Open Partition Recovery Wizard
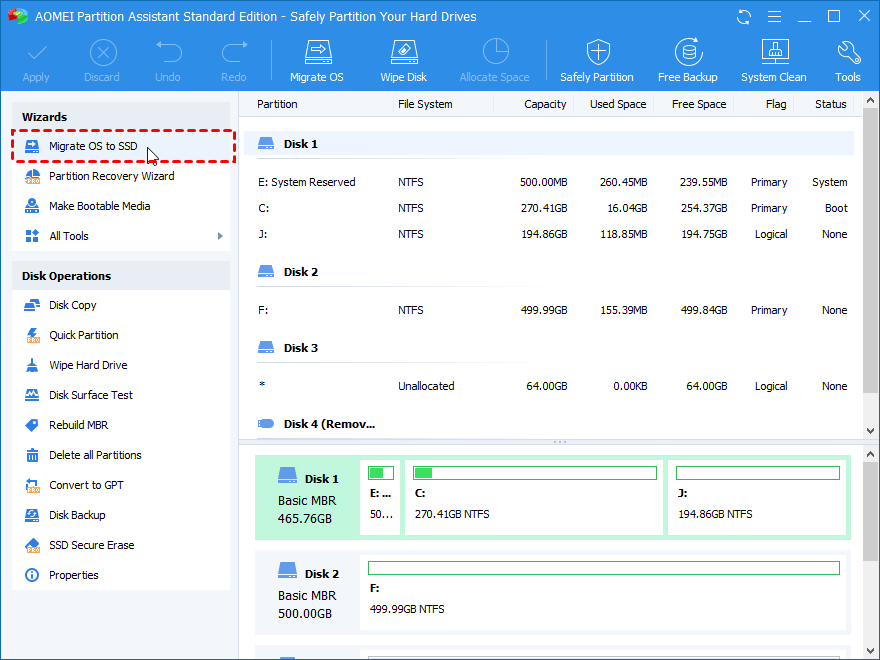 [111, 176]
